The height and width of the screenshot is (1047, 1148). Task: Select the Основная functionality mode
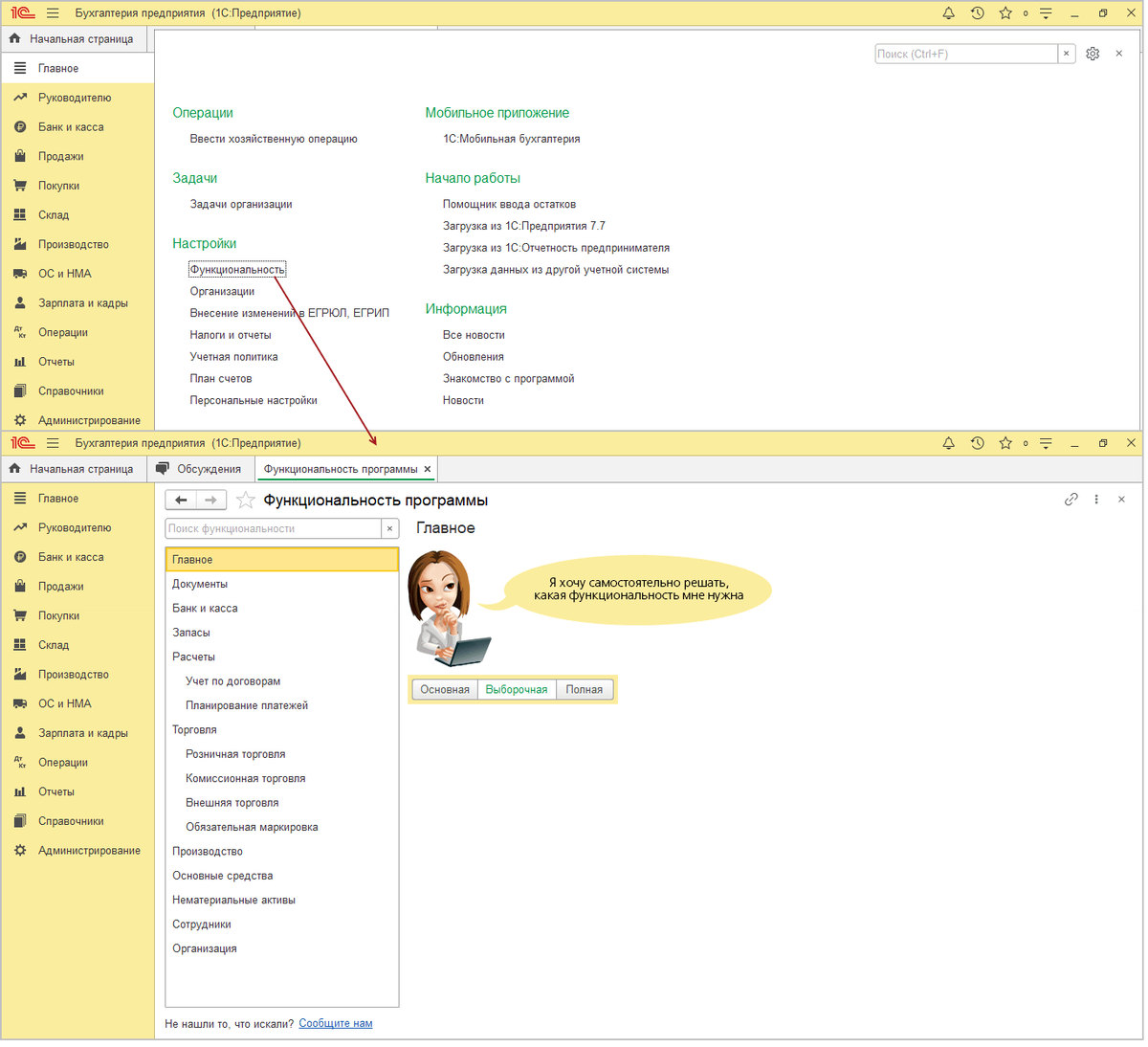(x=445, y=689)
